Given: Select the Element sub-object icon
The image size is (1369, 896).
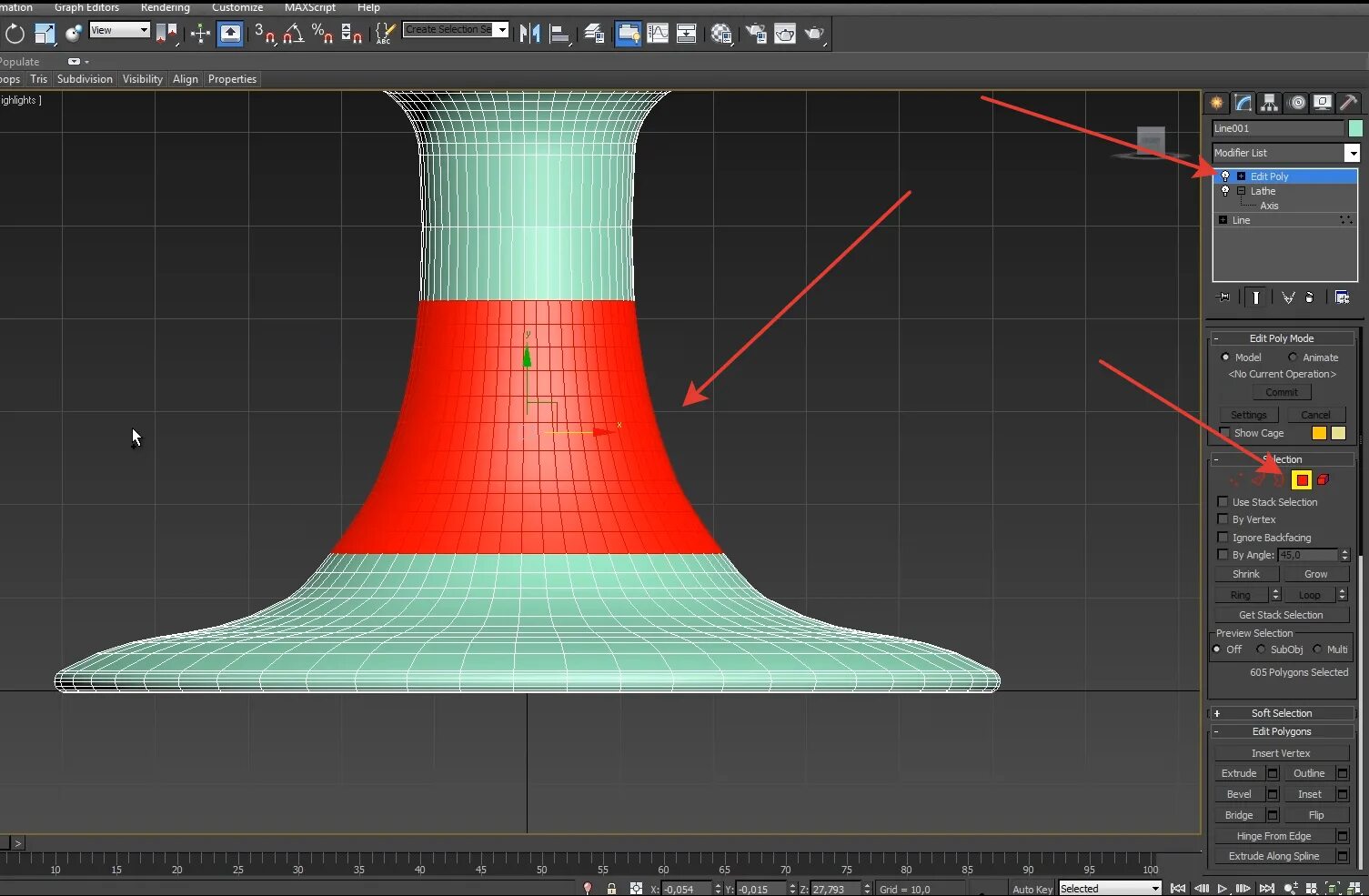Looking at the screenshot, I should coord(1323,479).
